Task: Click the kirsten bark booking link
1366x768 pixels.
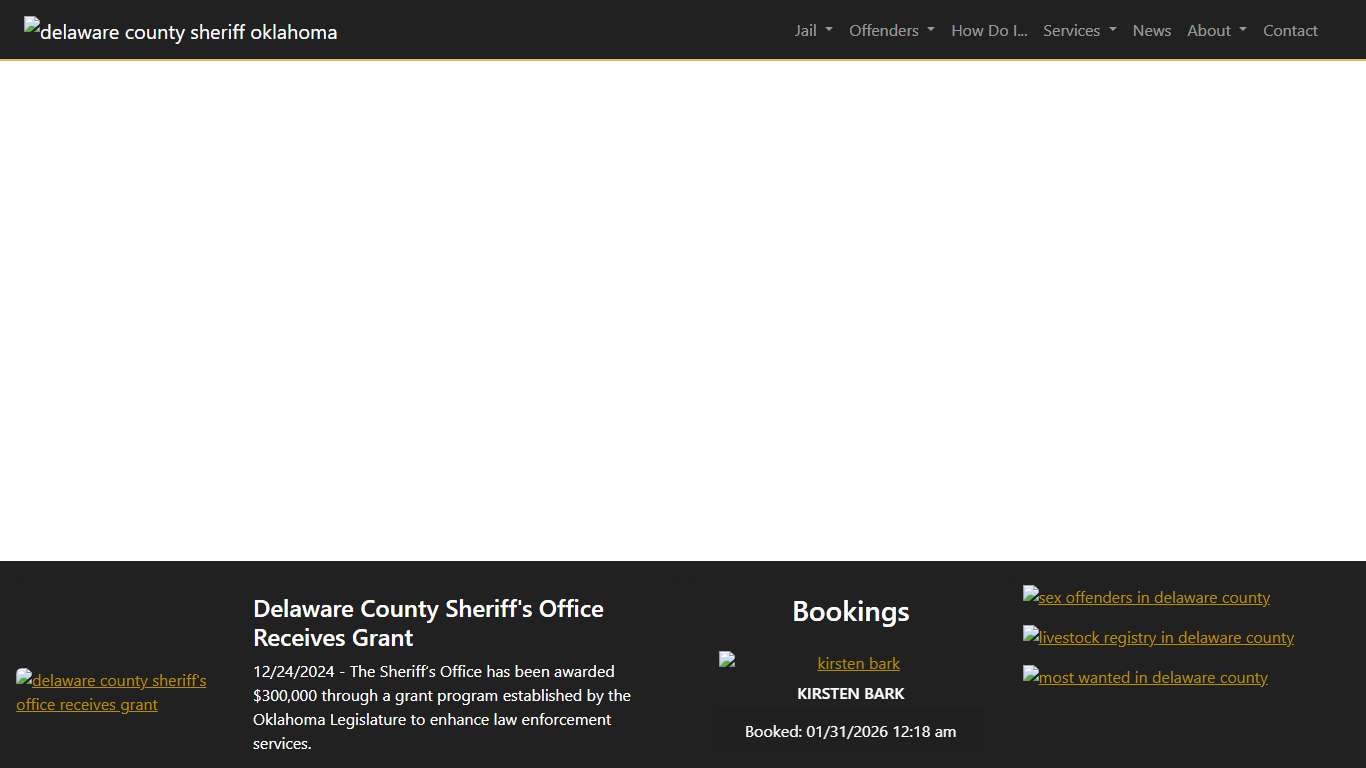Action: click(x=858, y=663)
